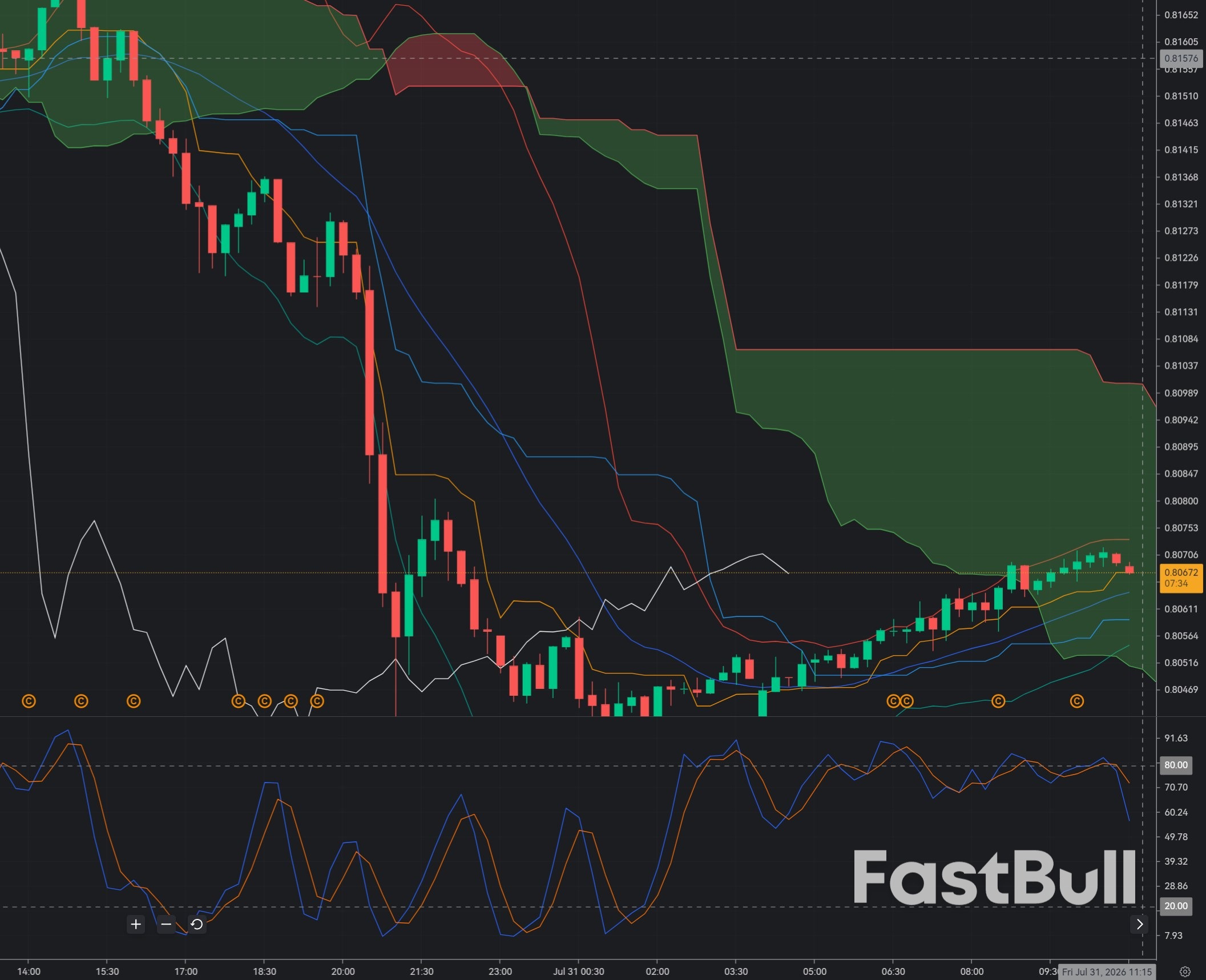Click the 0.81321 price axis label
1206x980 pixels.
click(x=1181, y=204)
